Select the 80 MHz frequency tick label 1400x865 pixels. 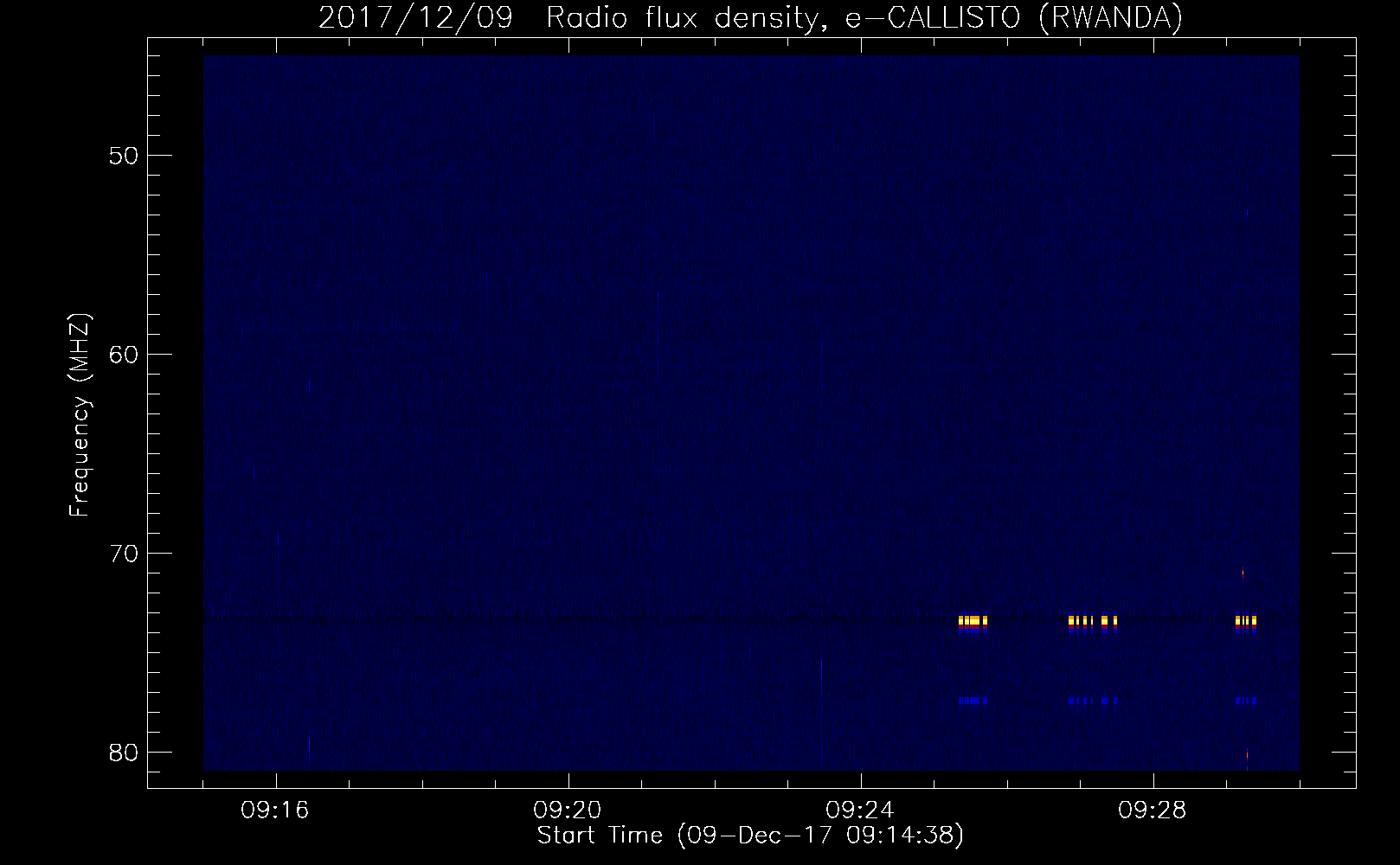point(124,753)
